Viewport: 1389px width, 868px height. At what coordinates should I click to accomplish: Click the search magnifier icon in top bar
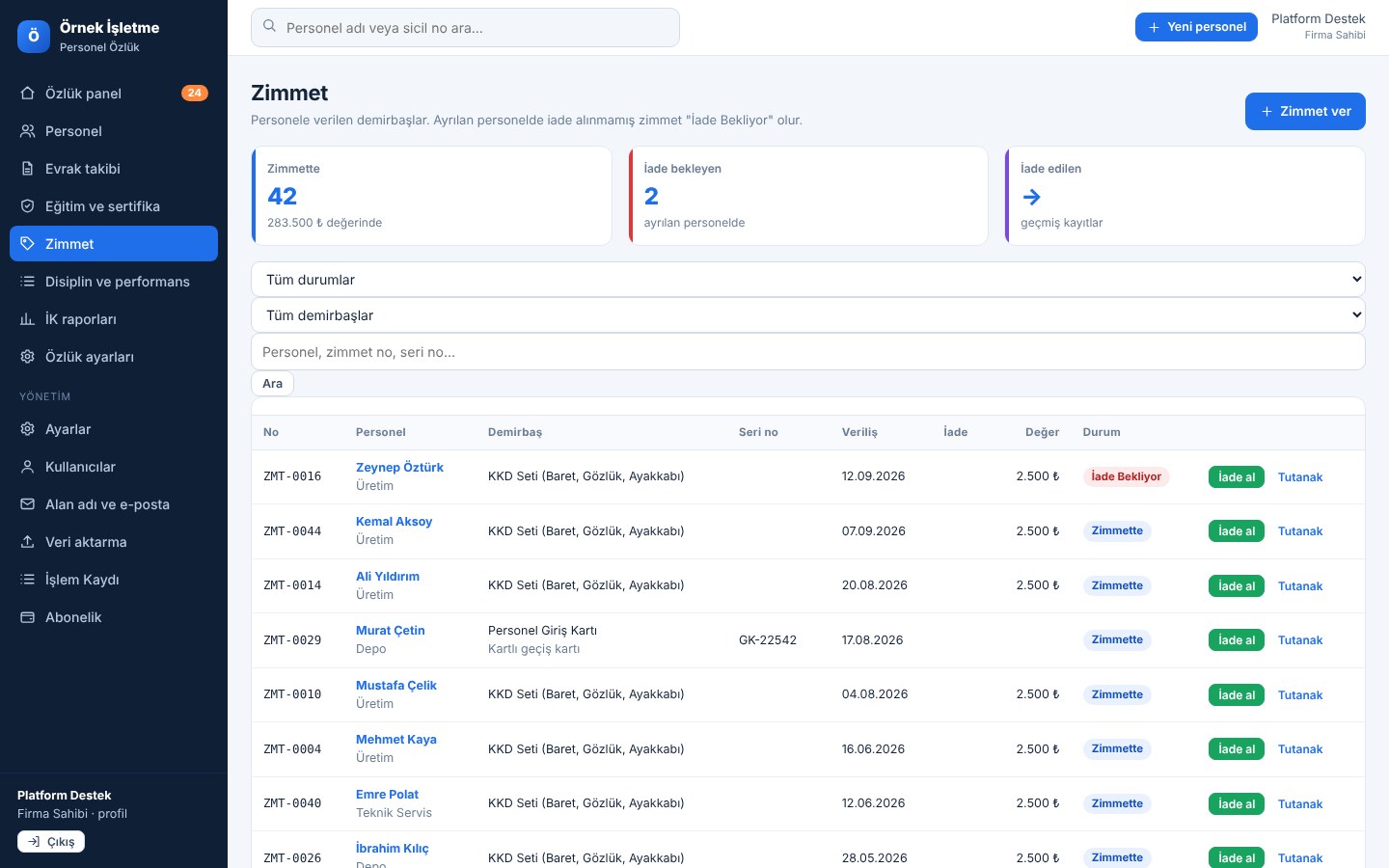click(x=270, y=27)
